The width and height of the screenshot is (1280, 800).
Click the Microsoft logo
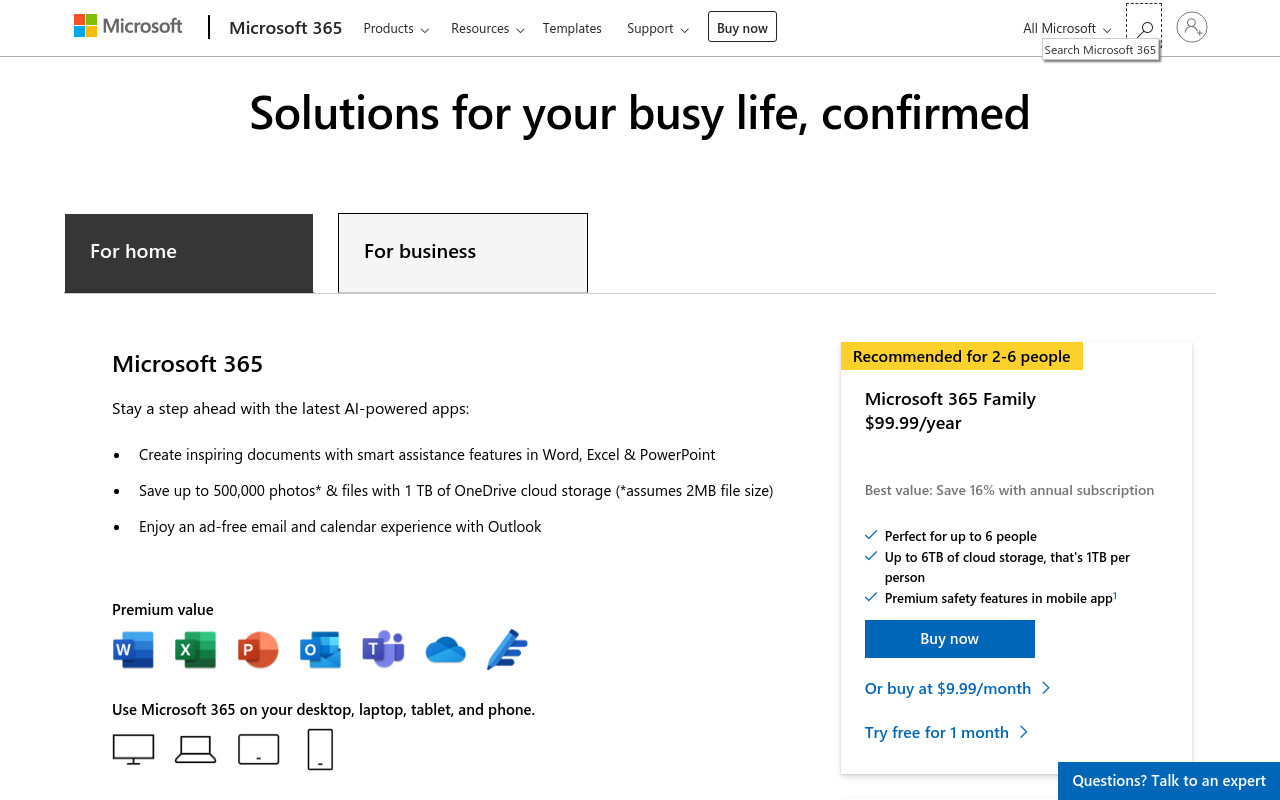[128, 27]
